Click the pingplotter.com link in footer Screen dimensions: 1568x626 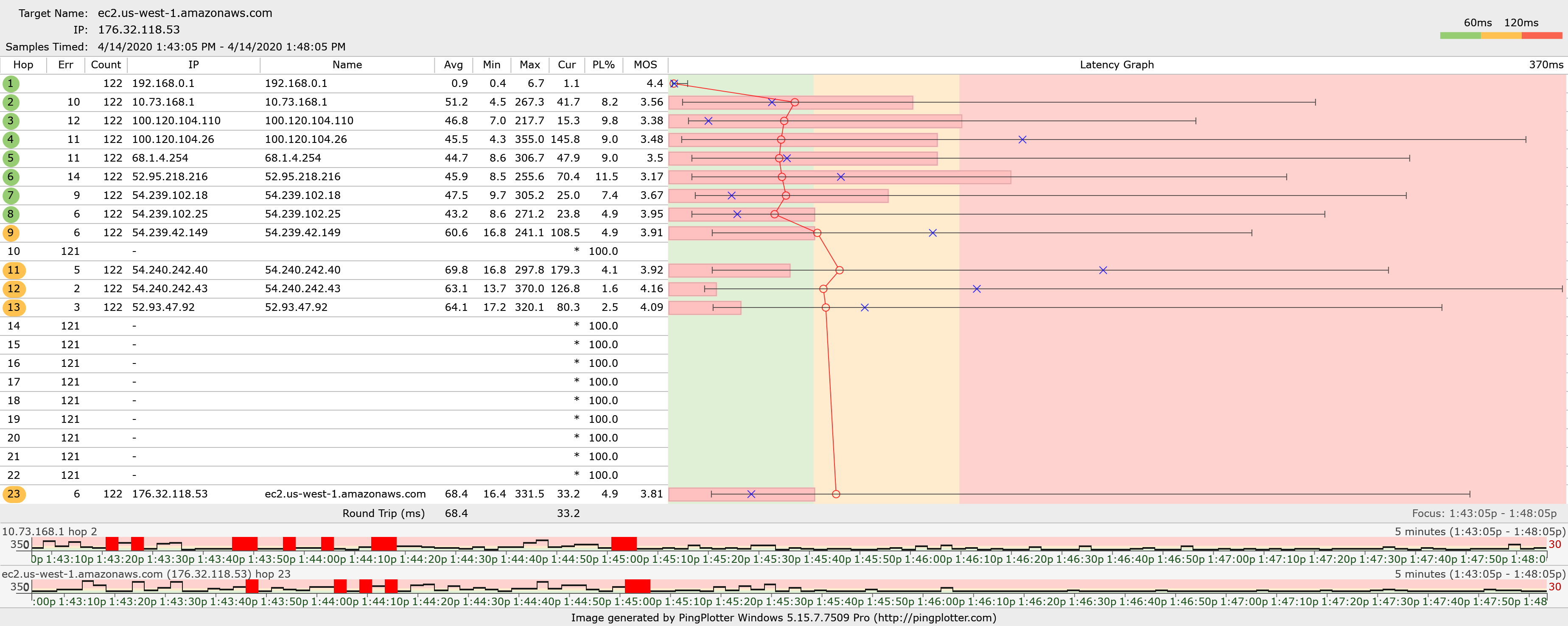(x=934, y=618)
